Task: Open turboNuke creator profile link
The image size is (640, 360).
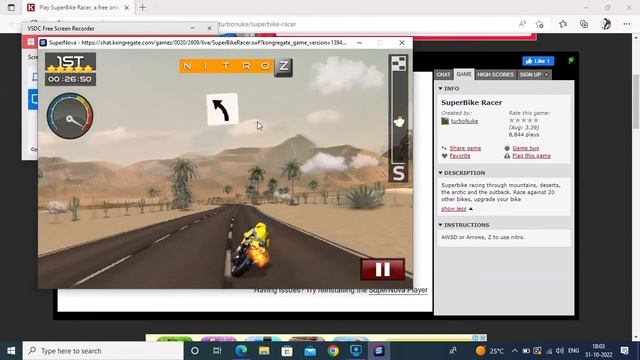Action: coord(464,121)
